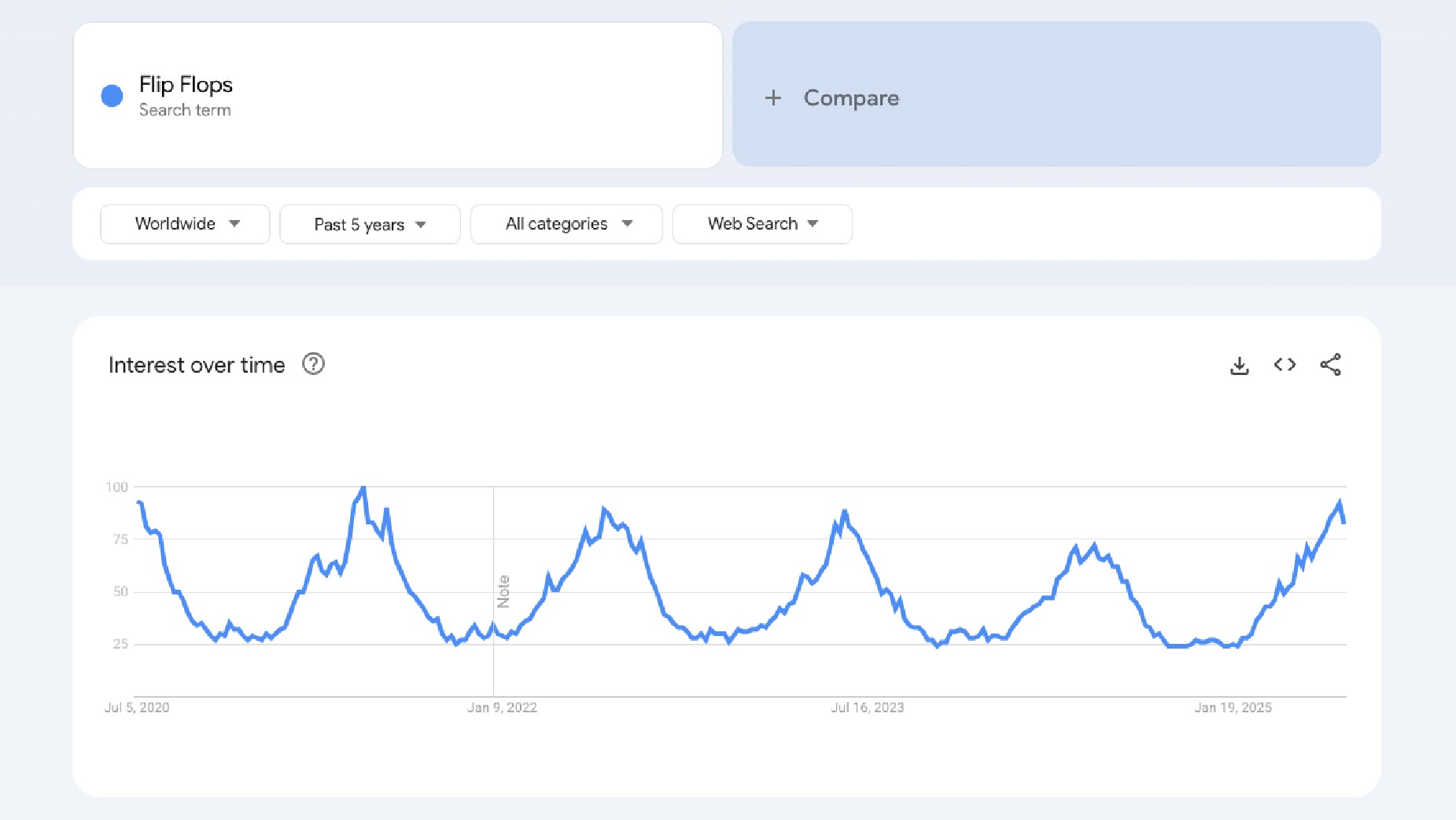Click the 25 value on the y-axis
This screenshot has height=820, width=1456.
[120, 644]
